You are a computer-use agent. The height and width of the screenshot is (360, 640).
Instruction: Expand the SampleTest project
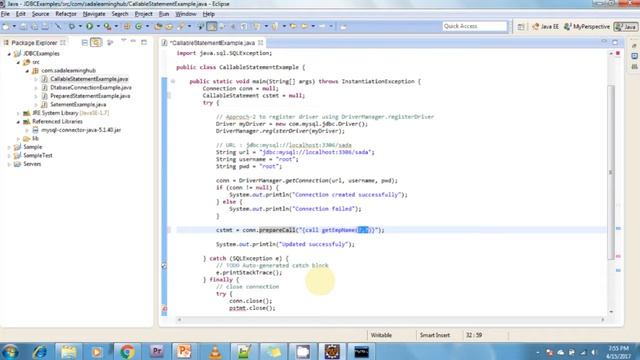click(x=9, y=156)
